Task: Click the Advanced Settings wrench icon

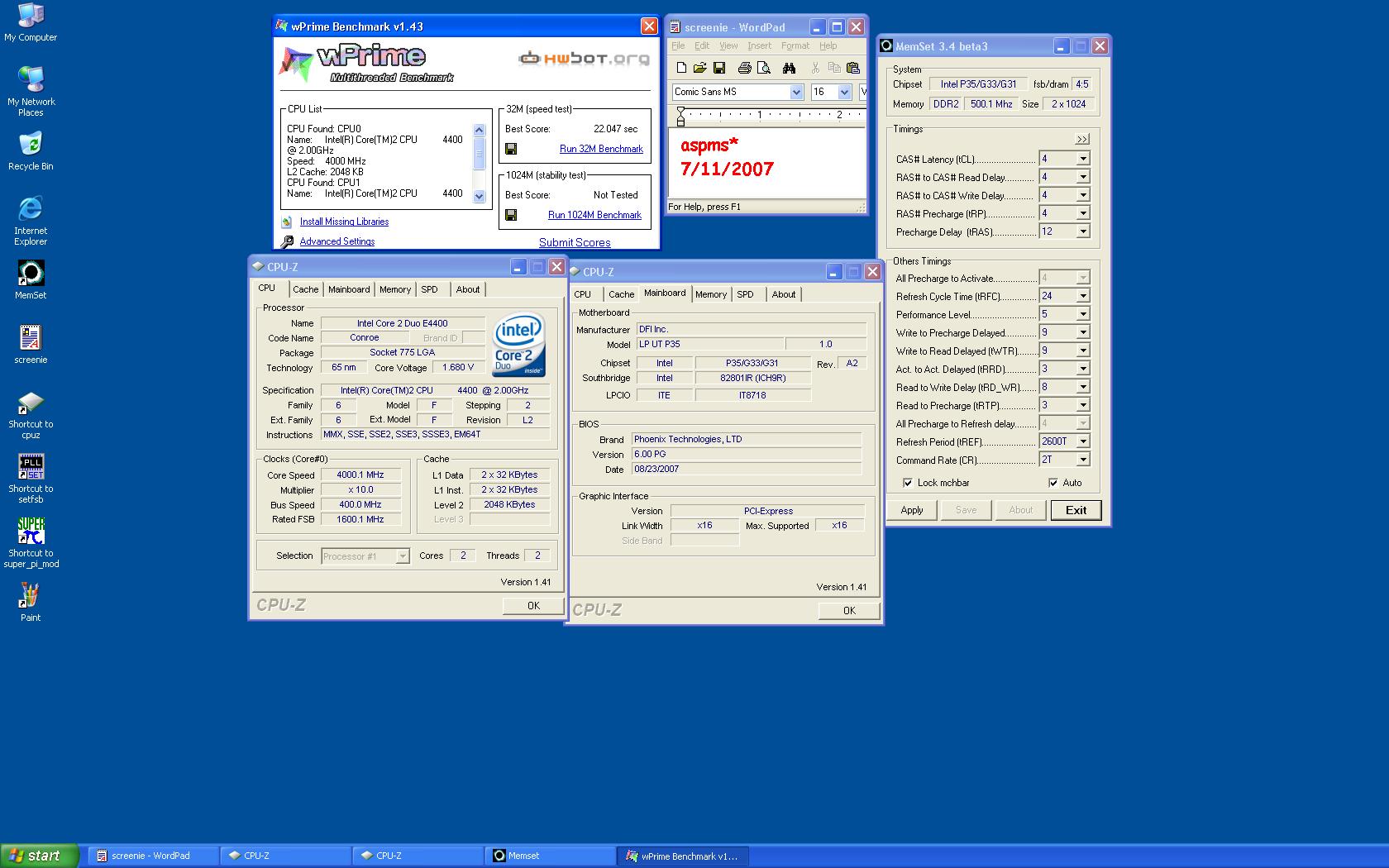Action: click(287, 241)
